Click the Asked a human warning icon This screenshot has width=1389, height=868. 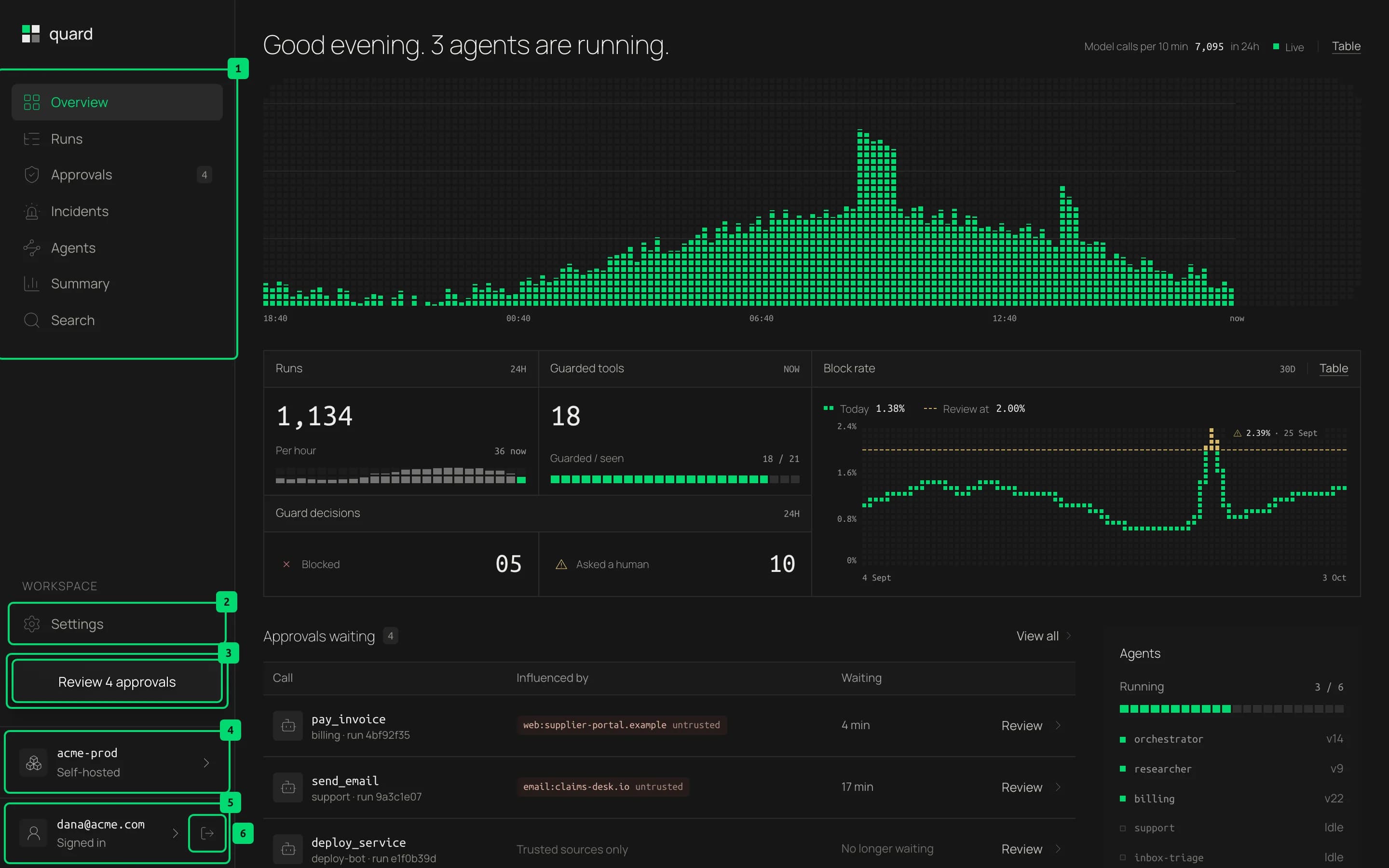pyautogui.click(x=561, y=565)
